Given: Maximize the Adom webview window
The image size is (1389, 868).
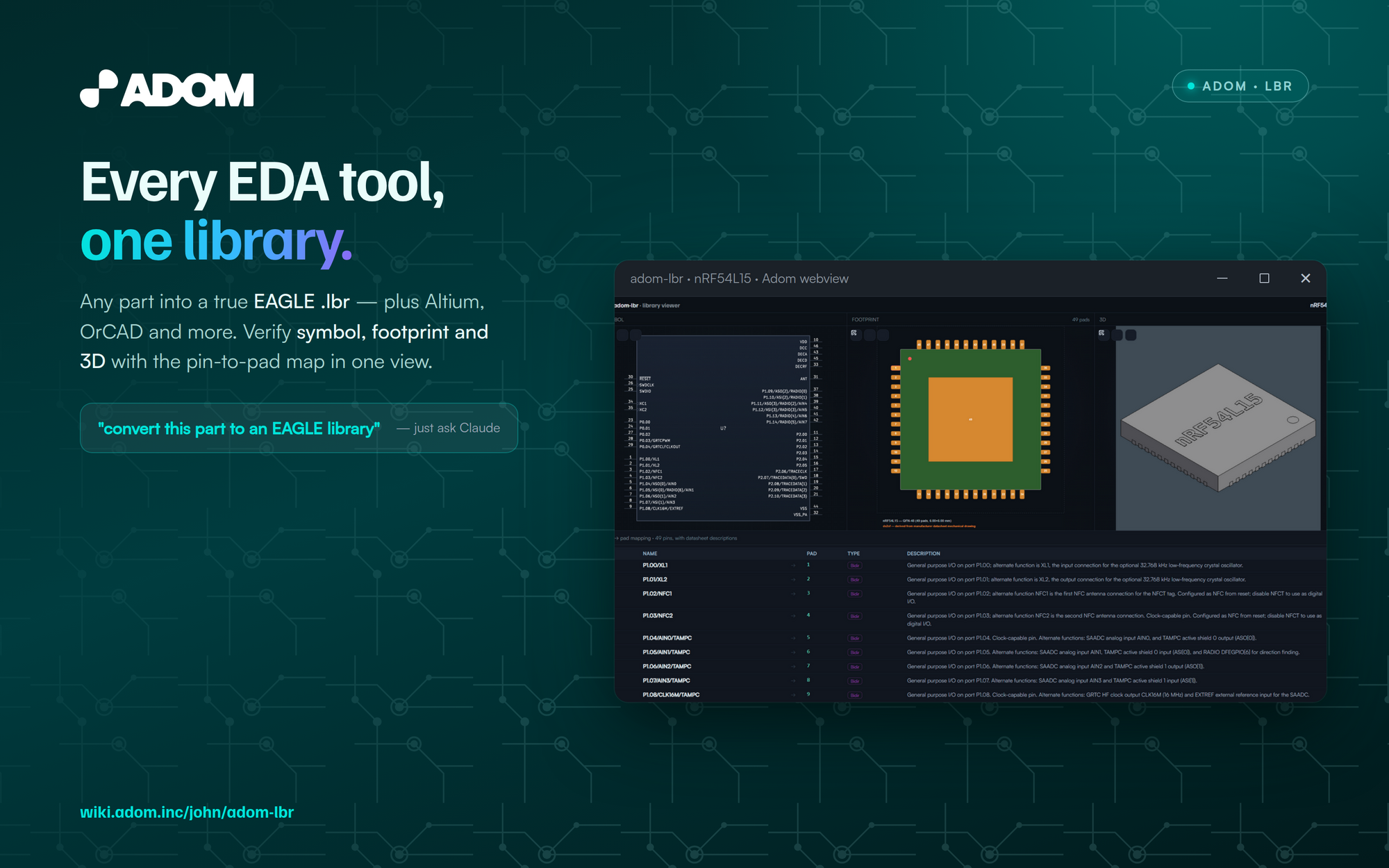Looking at the screenshot, I should [x=1264, y=278].
